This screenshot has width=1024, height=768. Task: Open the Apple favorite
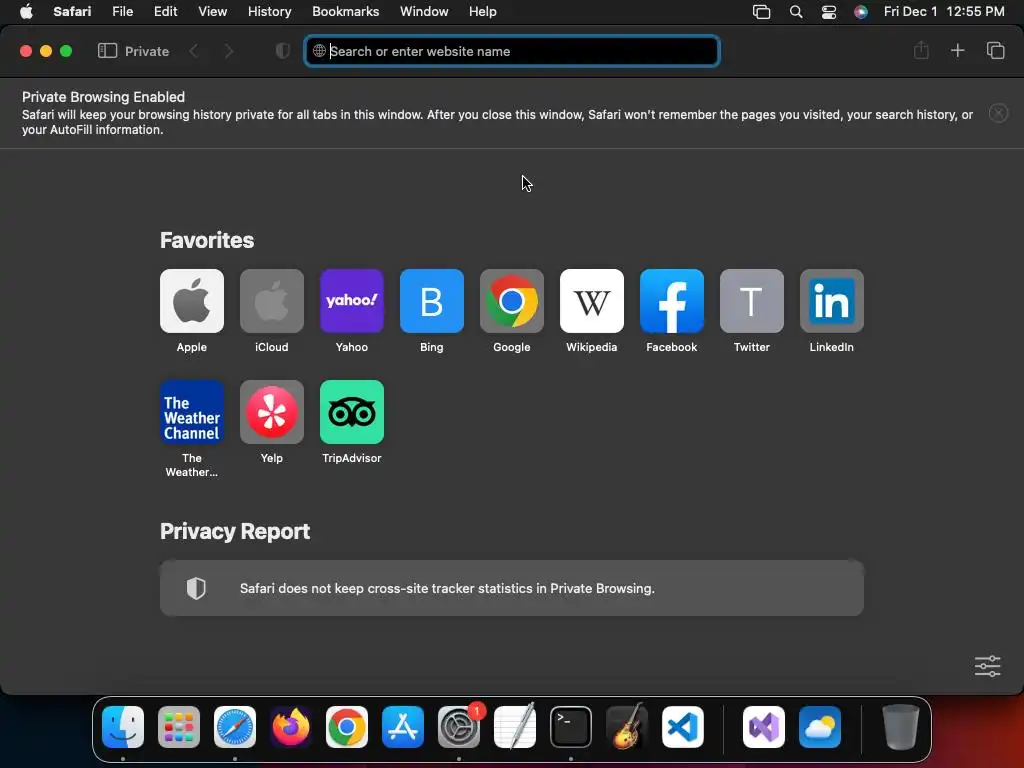[191, 301]
